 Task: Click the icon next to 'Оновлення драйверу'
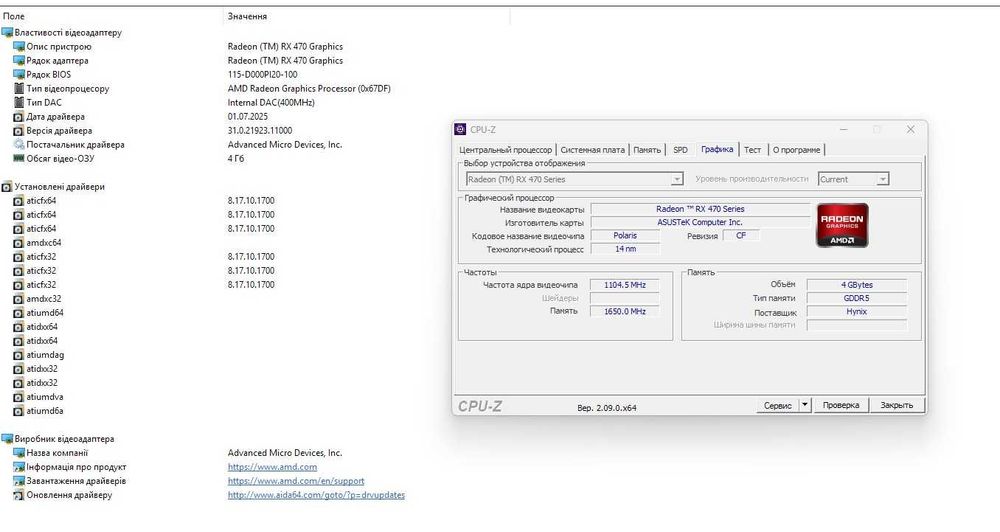tap(18, 495)
